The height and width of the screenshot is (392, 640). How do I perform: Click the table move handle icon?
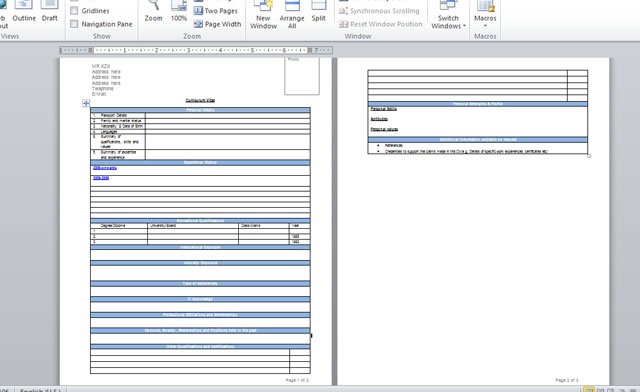(x=86, y=103)
